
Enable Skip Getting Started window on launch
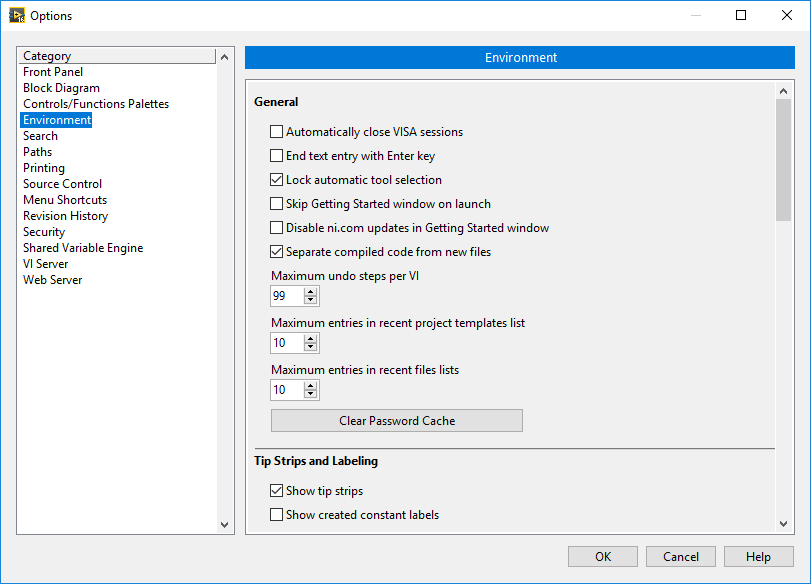pyautogui.click(x=277, y=204)
